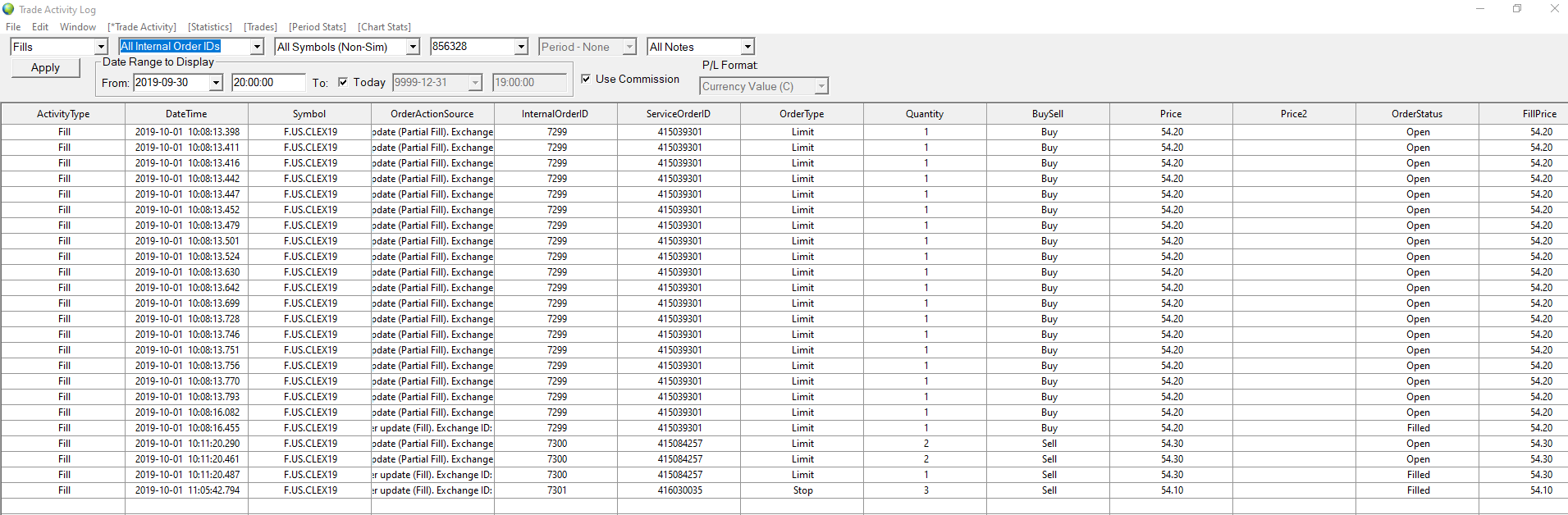This screenshot has height=515, width=1568.
Task: Open the All Symbols (Non-Sim) dropdown
Action: click(413, 48)
